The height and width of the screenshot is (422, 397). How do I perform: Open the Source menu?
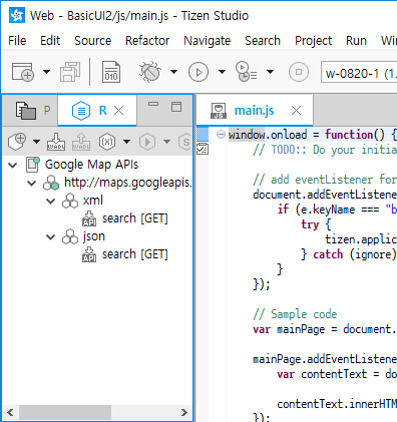tap(93, 41)
